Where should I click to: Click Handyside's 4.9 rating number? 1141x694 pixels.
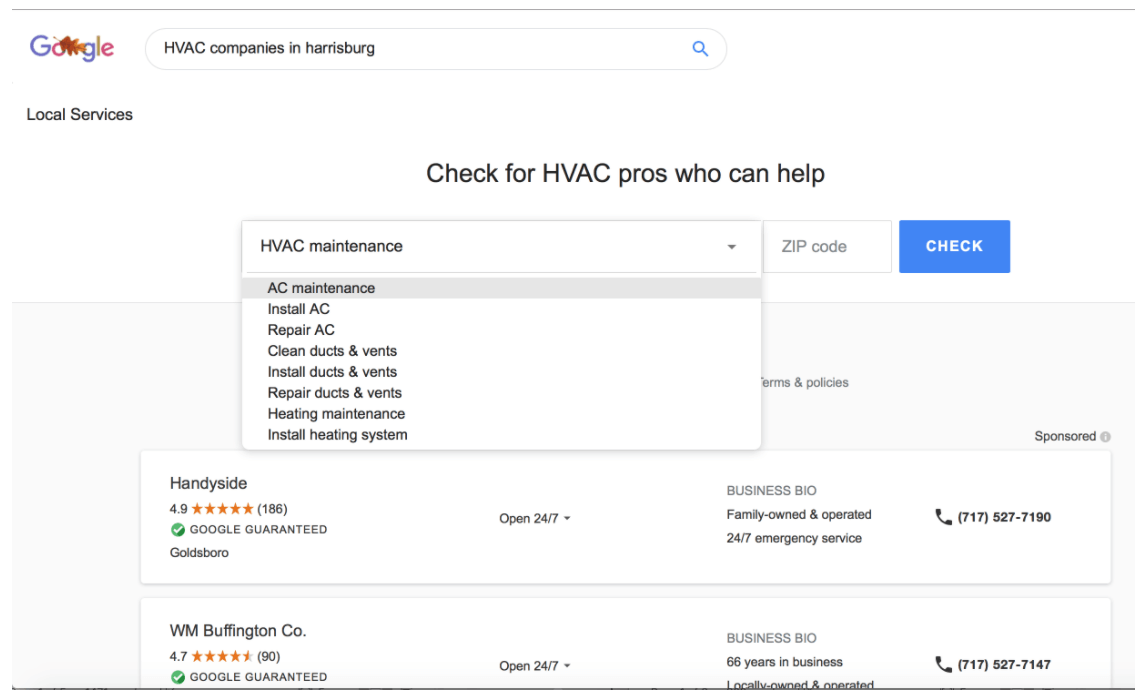tap(178, 509)
